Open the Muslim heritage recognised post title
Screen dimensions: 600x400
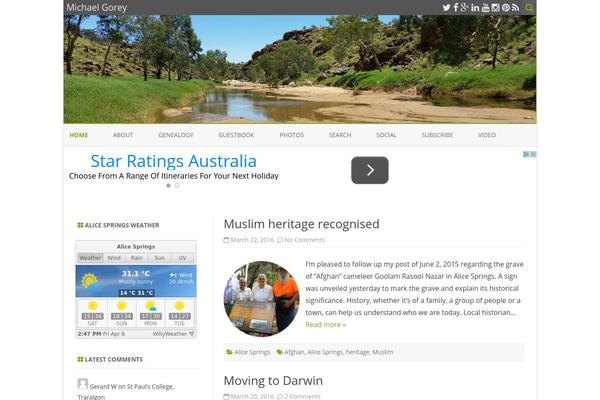coord(302,224)
